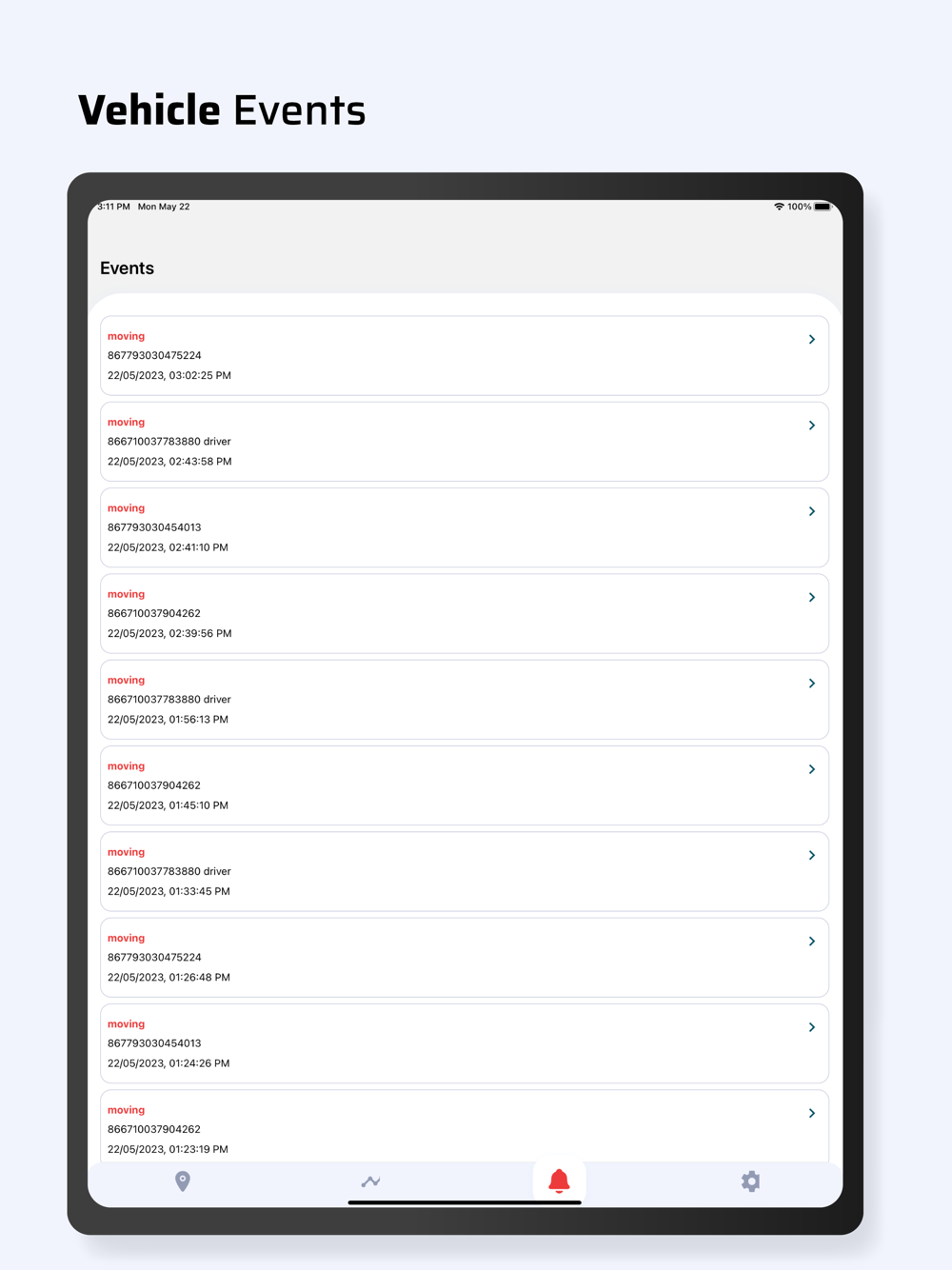Expand the 03:02:25 PM event chevron
Screen dimensions: 952x1270
[812, 339]
